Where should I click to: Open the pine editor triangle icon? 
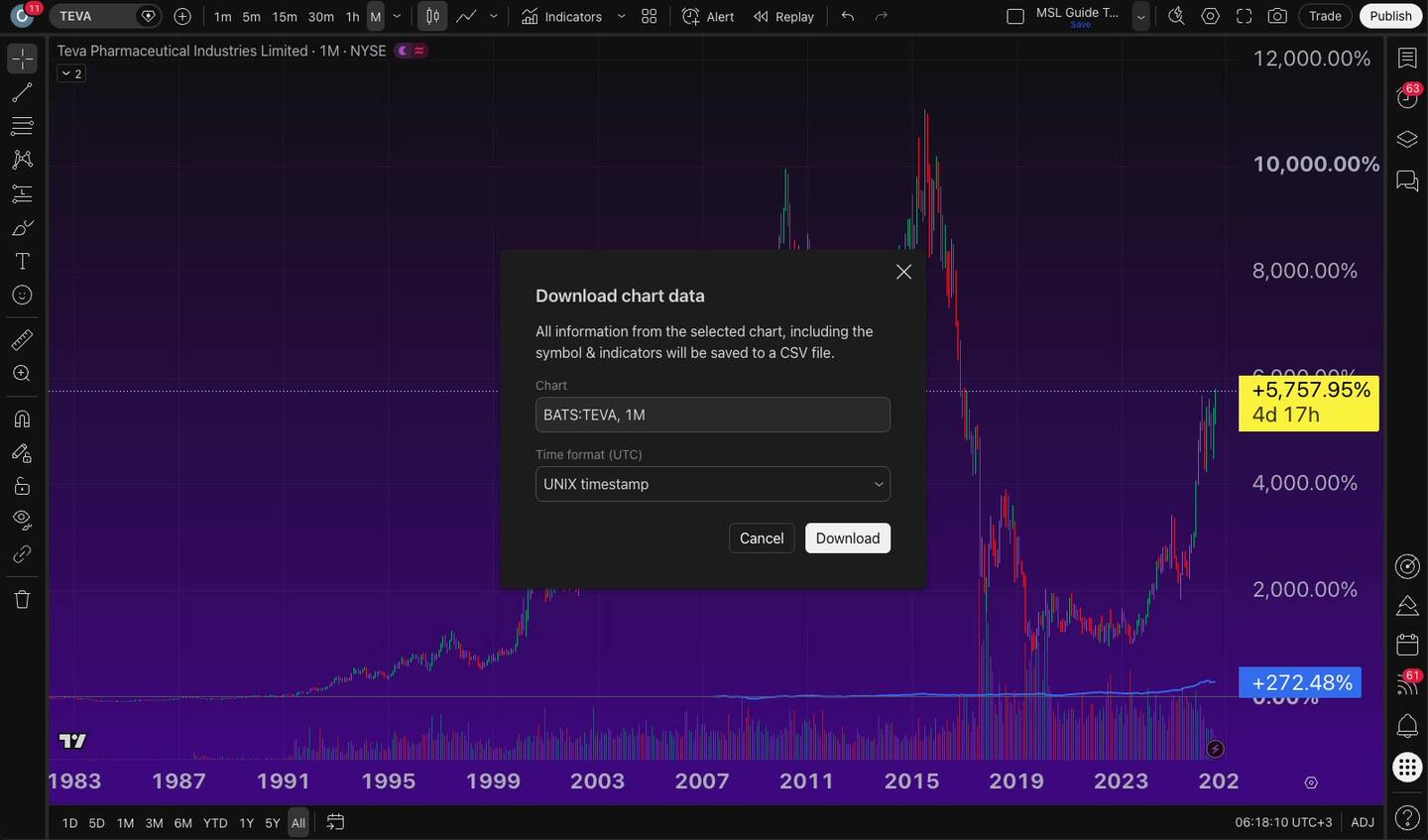coord(1407,605)
